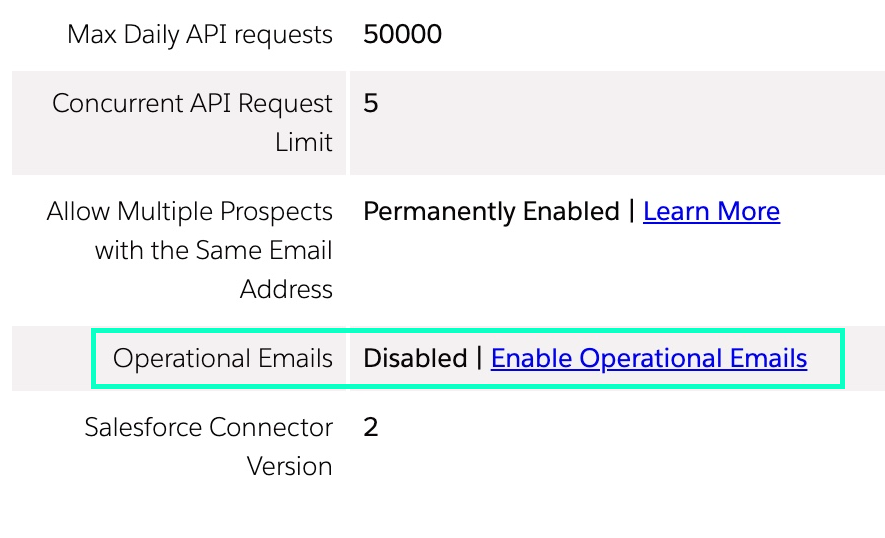Click the Salesforce Connector label line
The image size is (885, 538).
pyautogui.click(x=208, y=427)
